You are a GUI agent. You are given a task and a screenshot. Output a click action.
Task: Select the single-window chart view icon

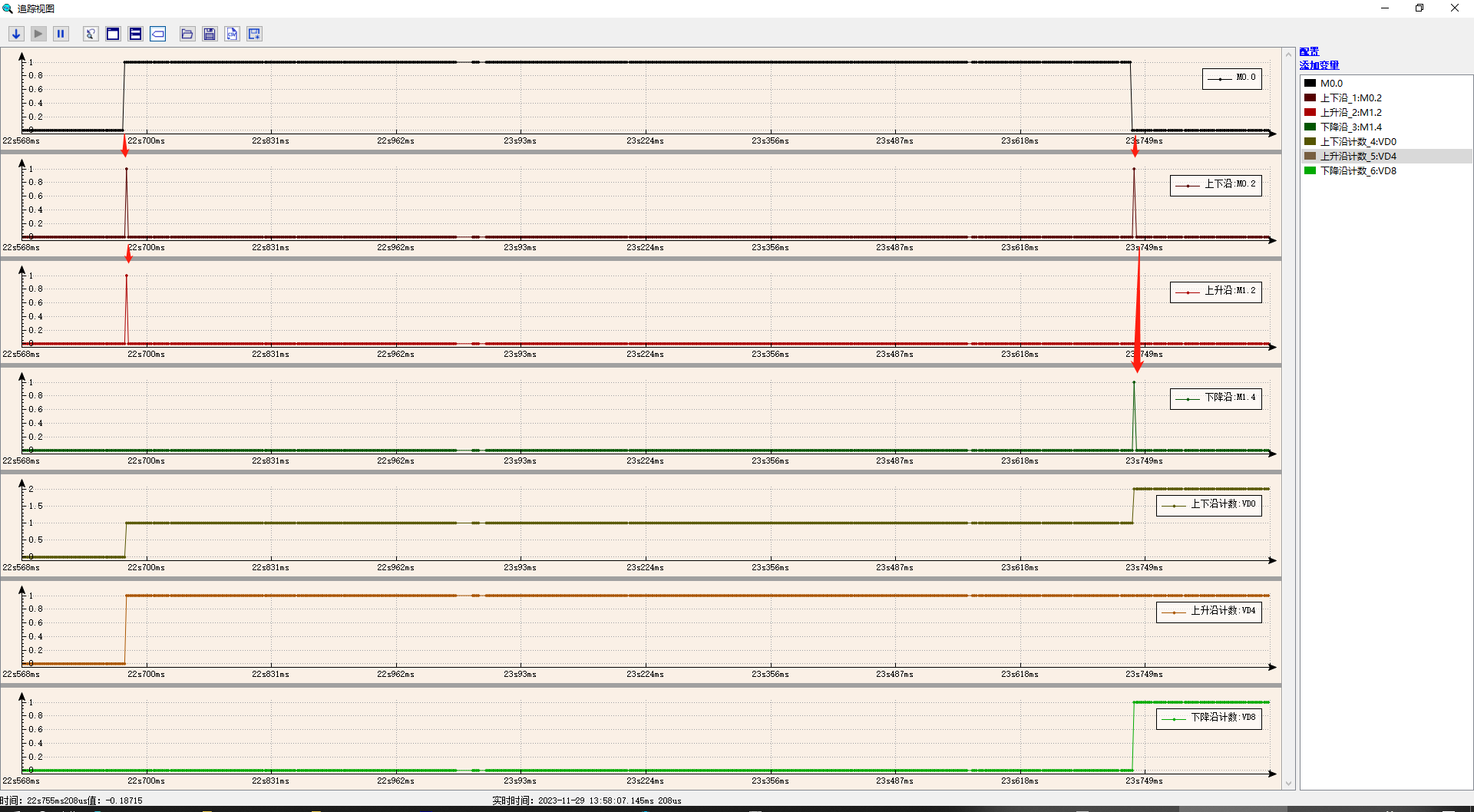click(x=113, y=34)
